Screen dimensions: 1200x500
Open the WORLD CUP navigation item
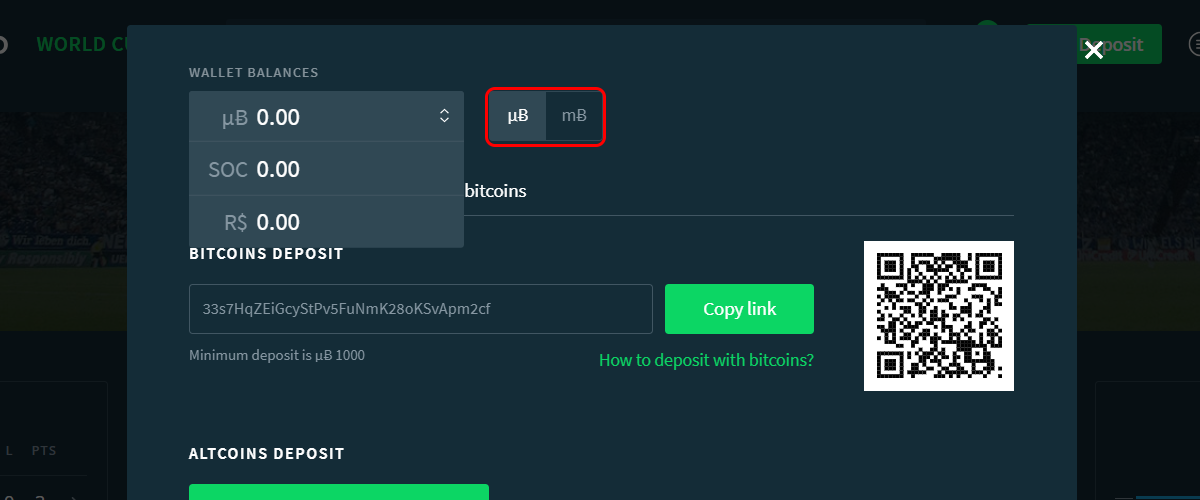tap(82, 45)
